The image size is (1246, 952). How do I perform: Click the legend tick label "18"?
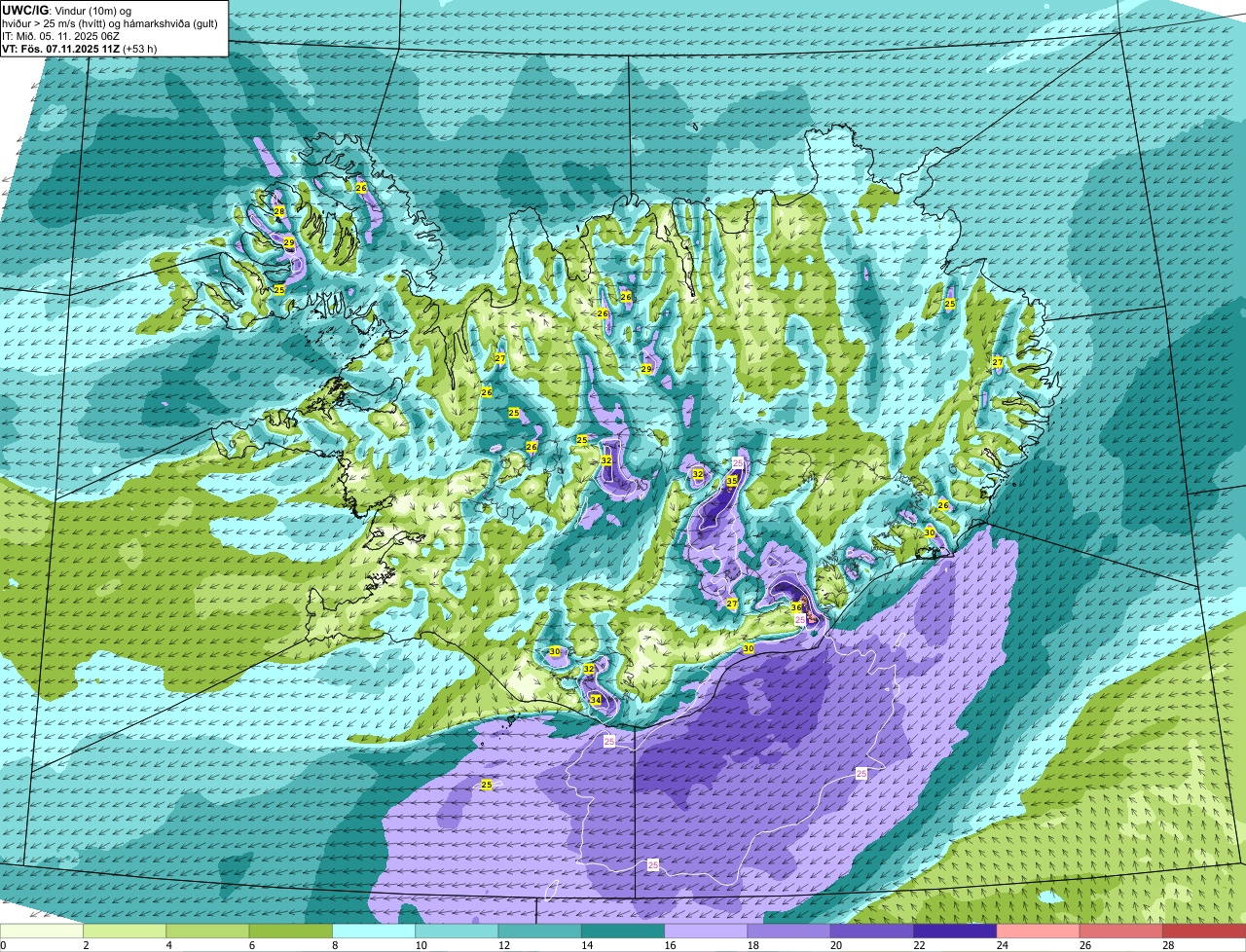coord(752,945)
